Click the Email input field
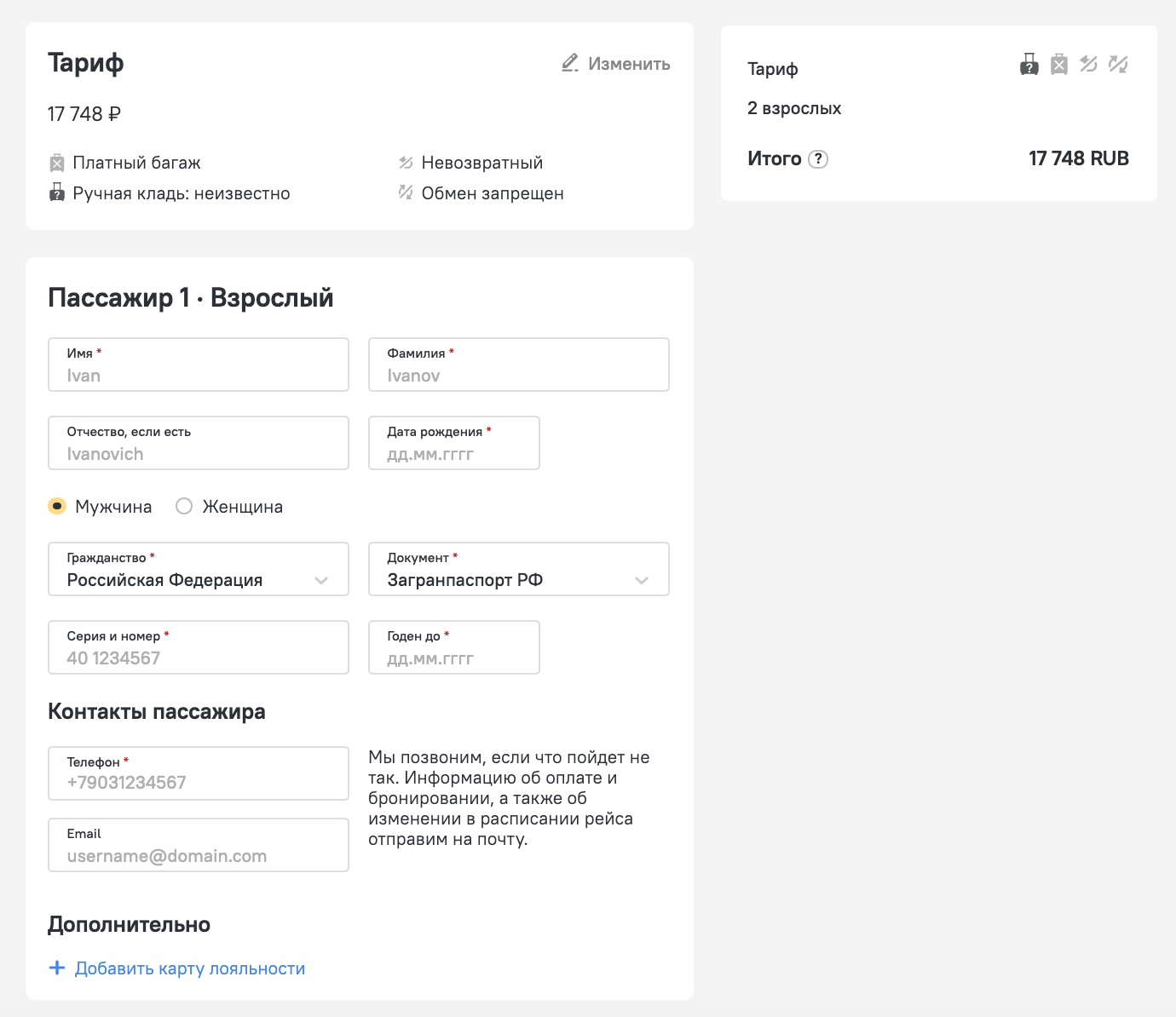The width and height of the screenshot is (1176, 1017). coord(199,846)
